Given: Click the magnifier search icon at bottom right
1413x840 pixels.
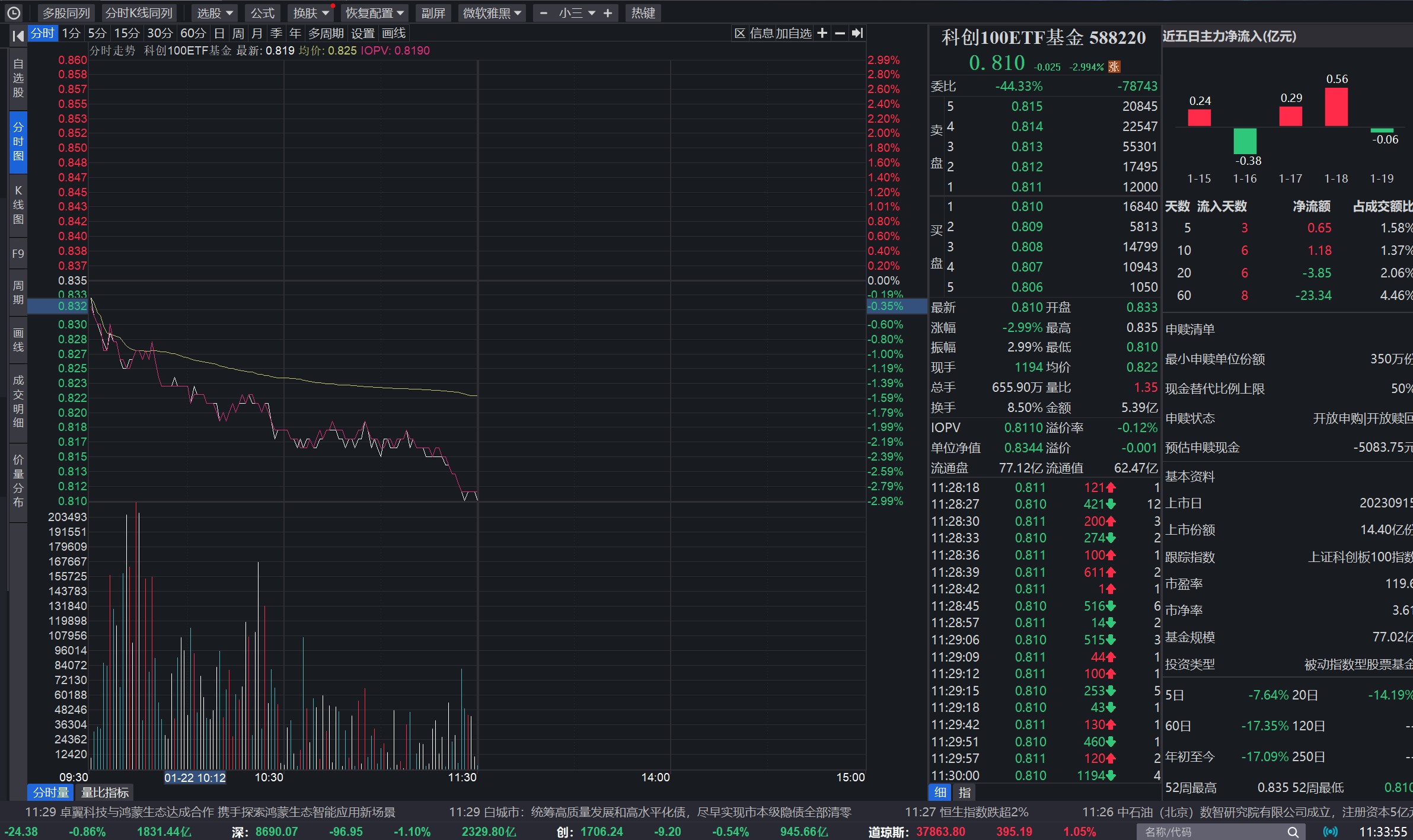Looking at the screenshot, I should point(1294,831).
